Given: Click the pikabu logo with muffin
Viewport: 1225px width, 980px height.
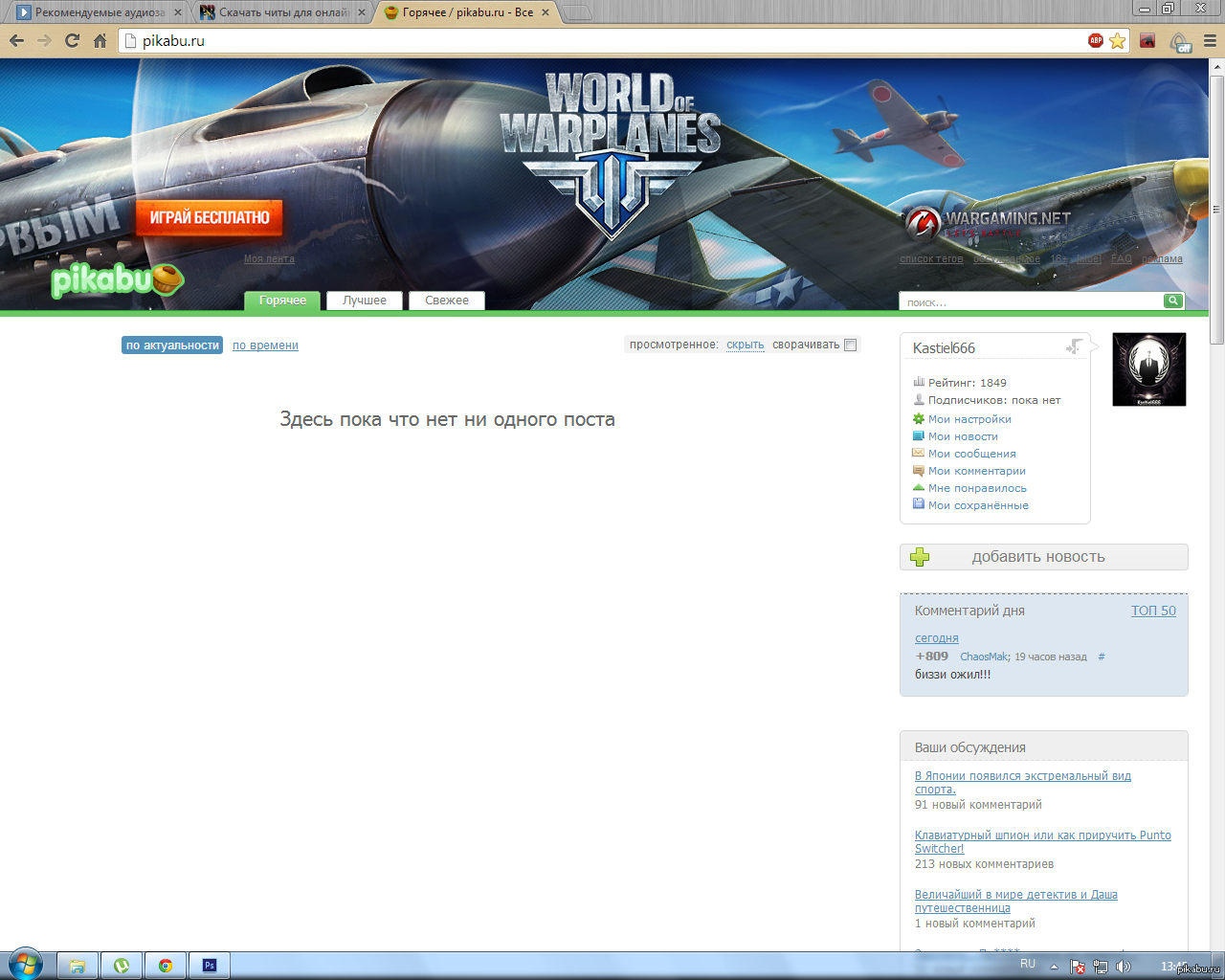Looking at the screenshot, I should point(117,279).
